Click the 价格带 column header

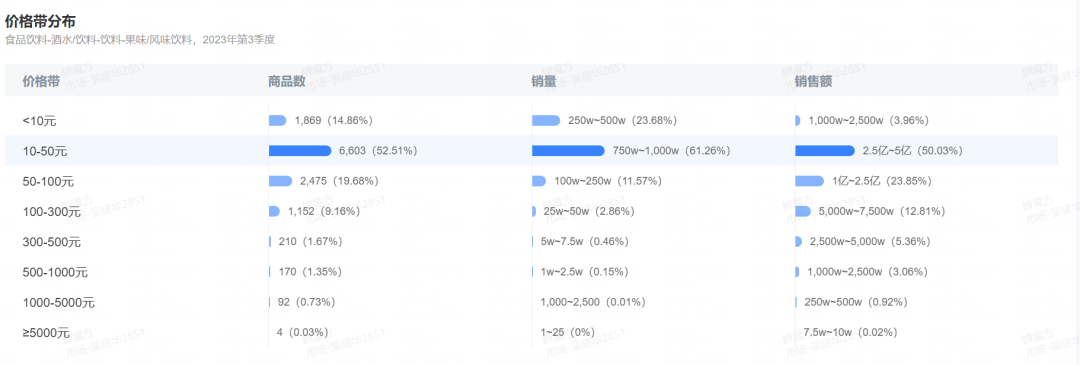pyautogui.click(x=41, y=81)
